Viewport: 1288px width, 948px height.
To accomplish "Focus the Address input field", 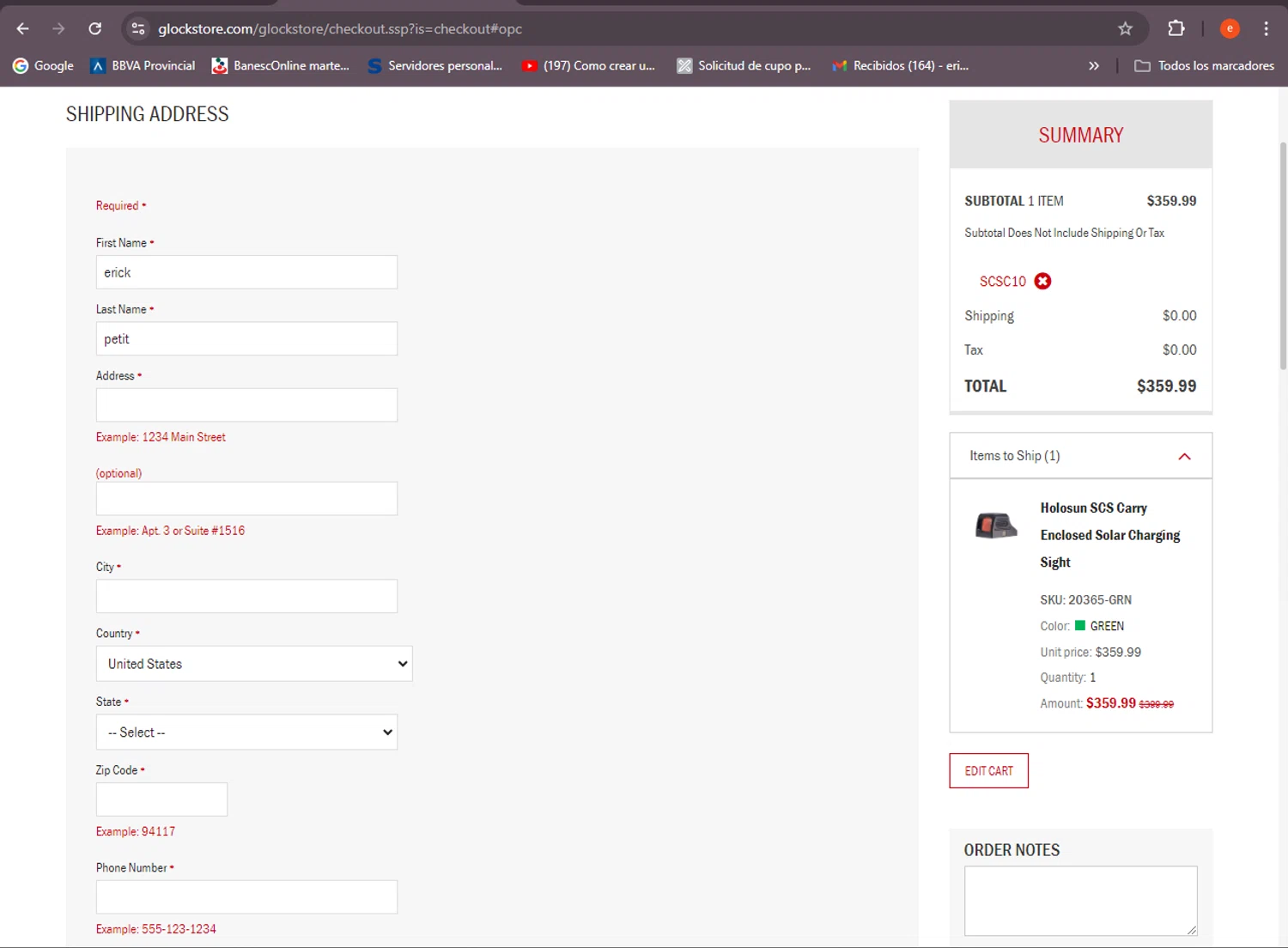I will pos(246,404).
